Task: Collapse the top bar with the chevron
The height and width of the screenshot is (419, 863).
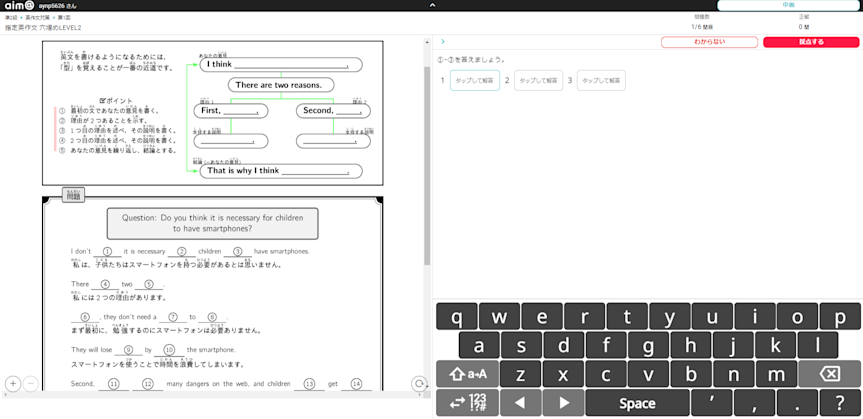Action: 432,5
